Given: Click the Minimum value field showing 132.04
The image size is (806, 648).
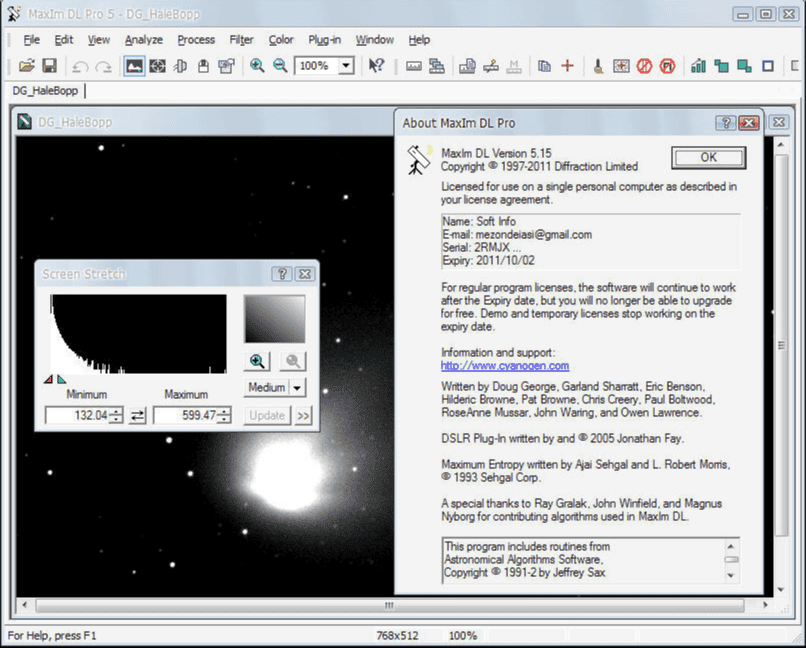Looking at the screenshot, I should pos(79,415).
